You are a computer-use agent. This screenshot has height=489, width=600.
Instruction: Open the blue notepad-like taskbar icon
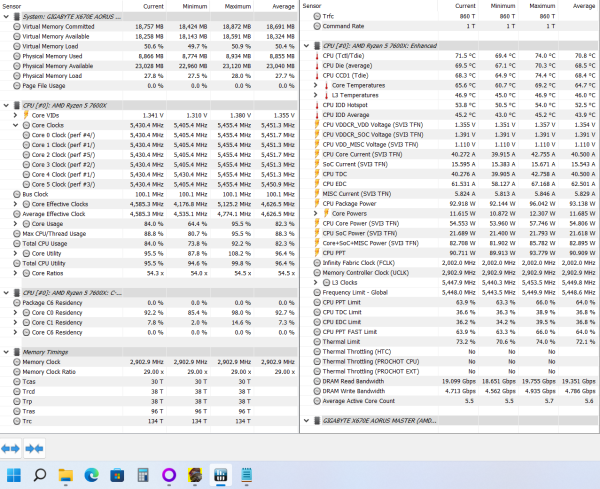point(247,475)
